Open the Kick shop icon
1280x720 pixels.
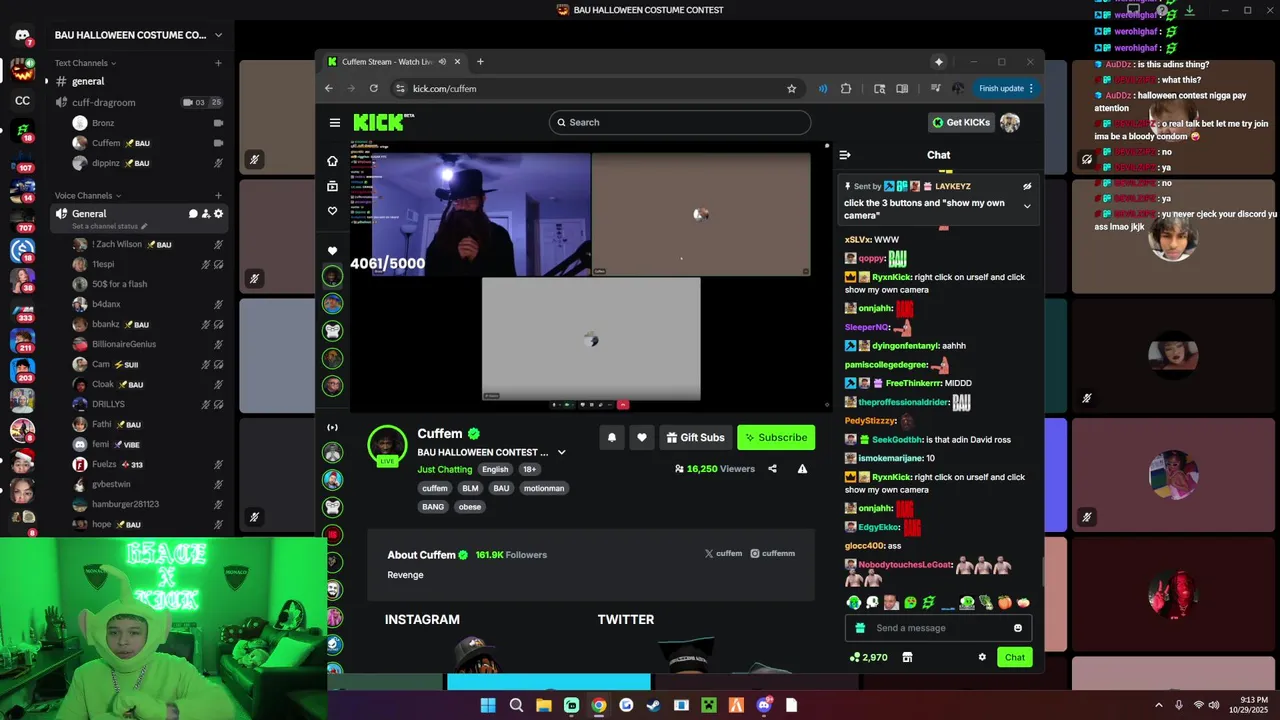(907, 657)
